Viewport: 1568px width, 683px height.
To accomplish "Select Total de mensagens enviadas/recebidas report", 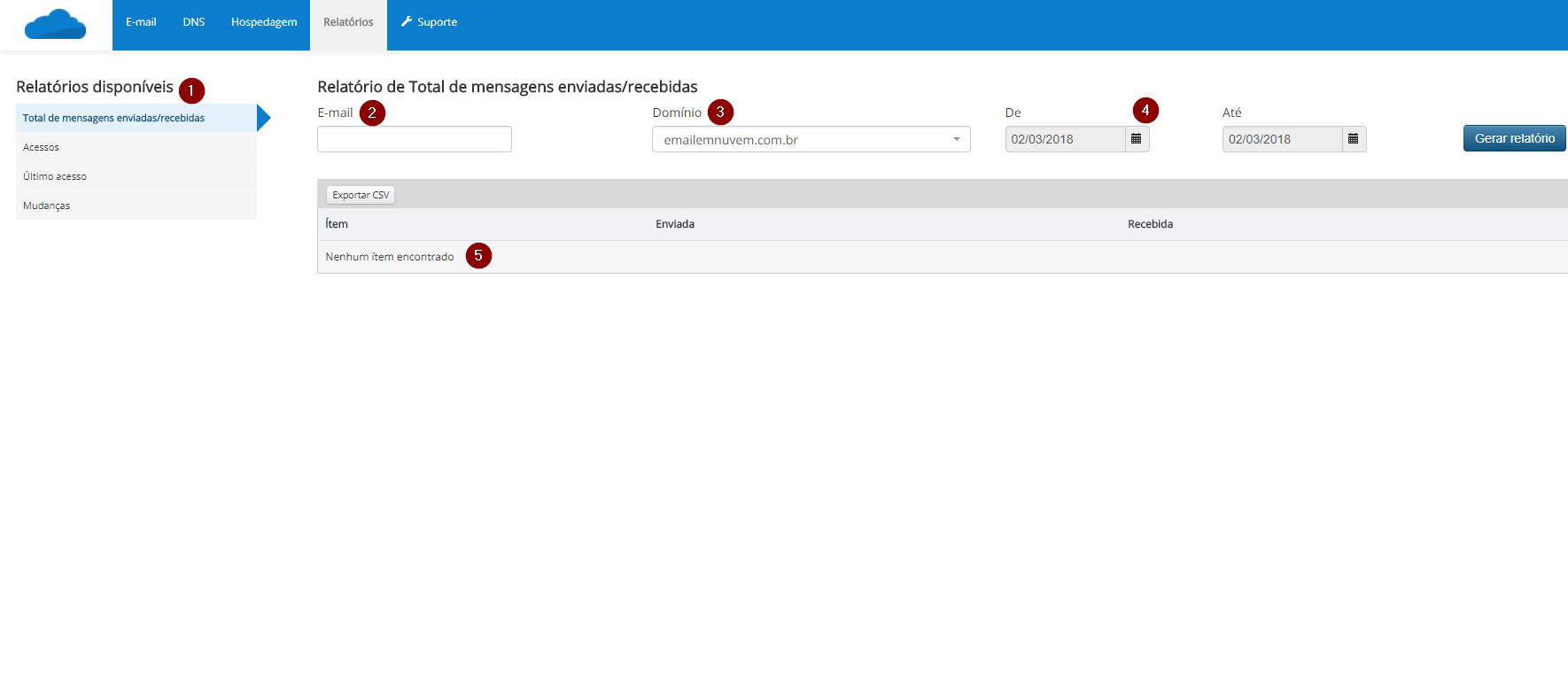I will point(114,118).
